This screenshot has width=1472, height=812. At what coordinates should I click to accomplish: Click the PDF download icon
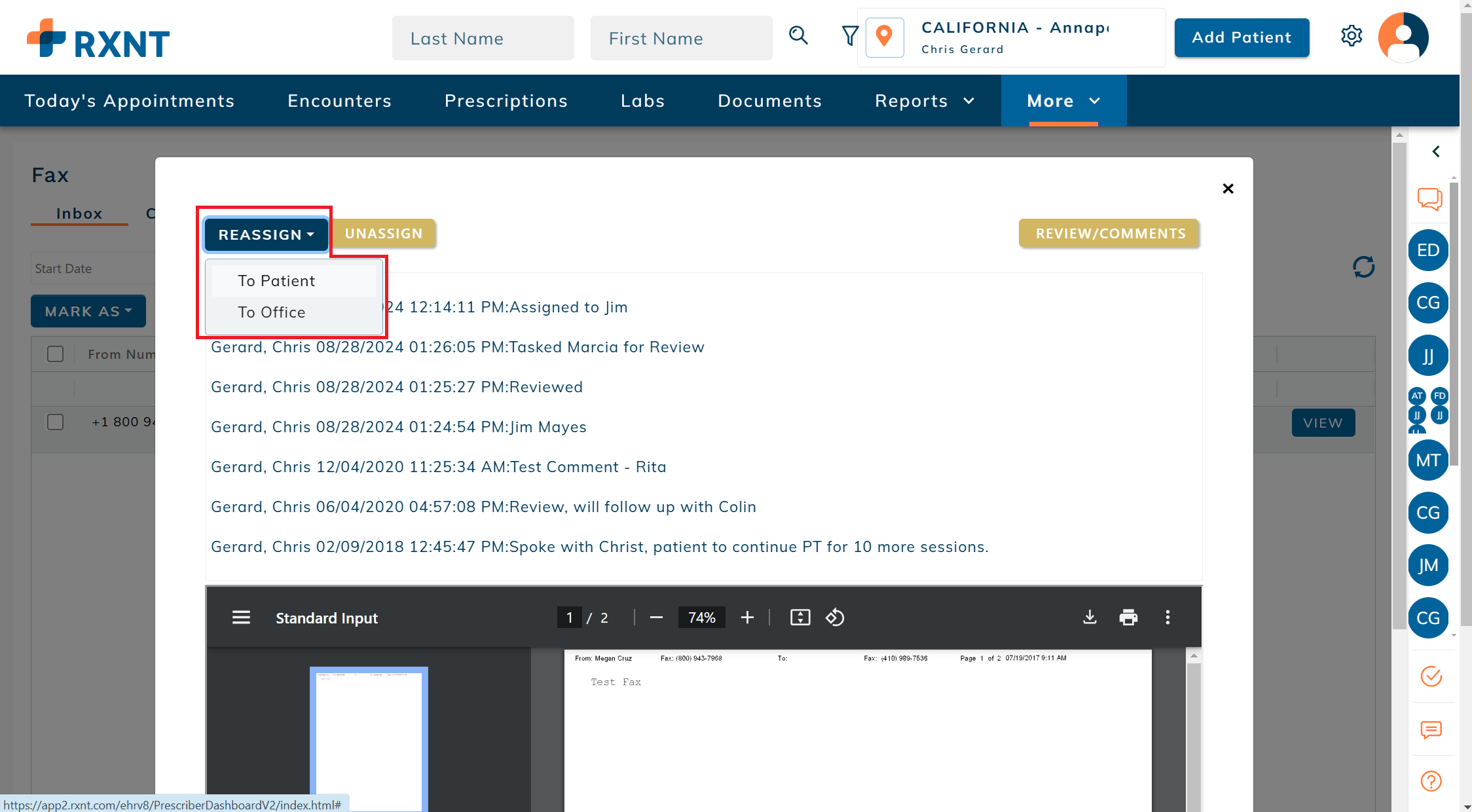tap(1090, 618)
